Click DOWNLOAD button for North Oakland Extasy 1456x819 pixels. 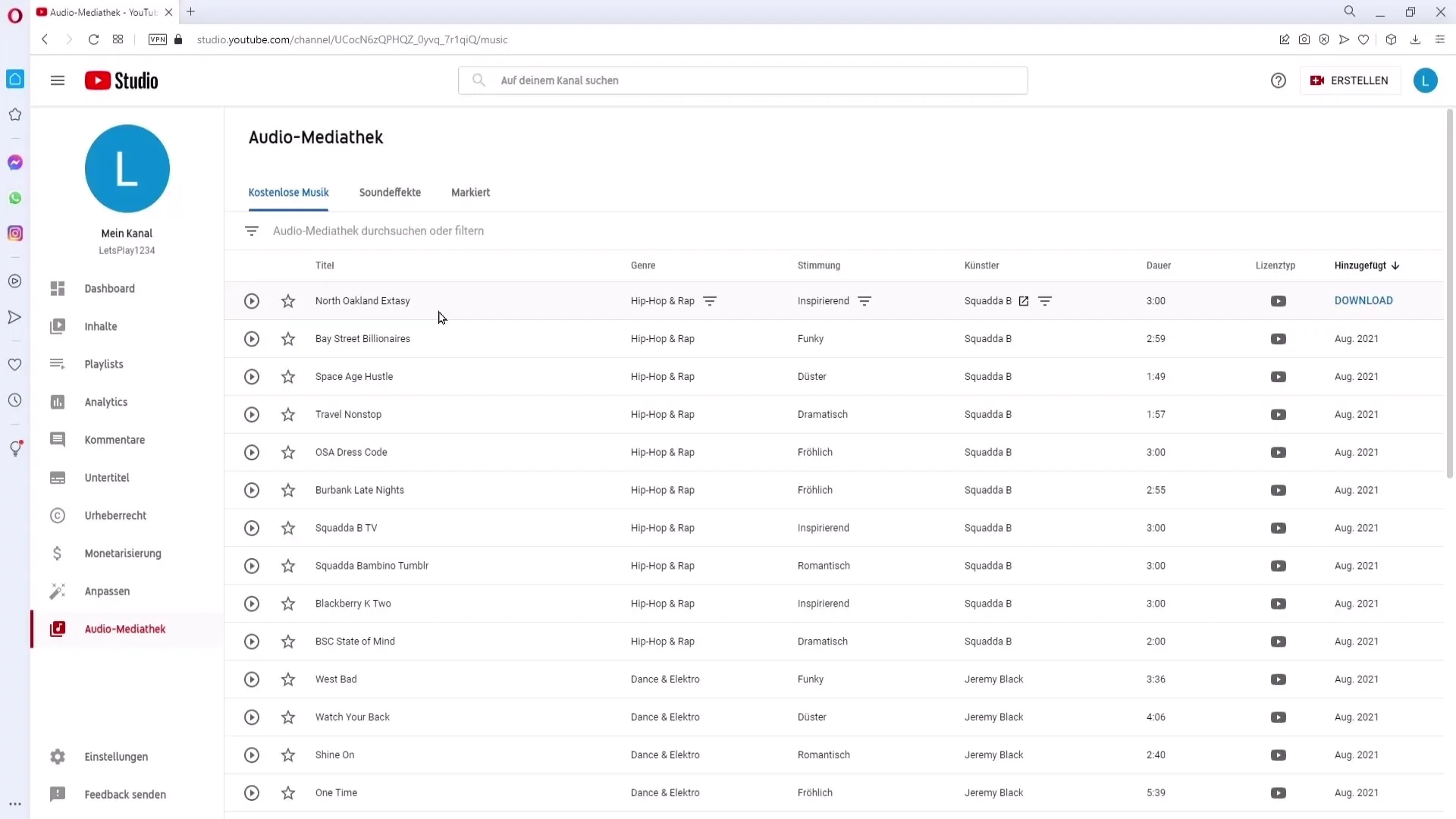(1364, 300)
